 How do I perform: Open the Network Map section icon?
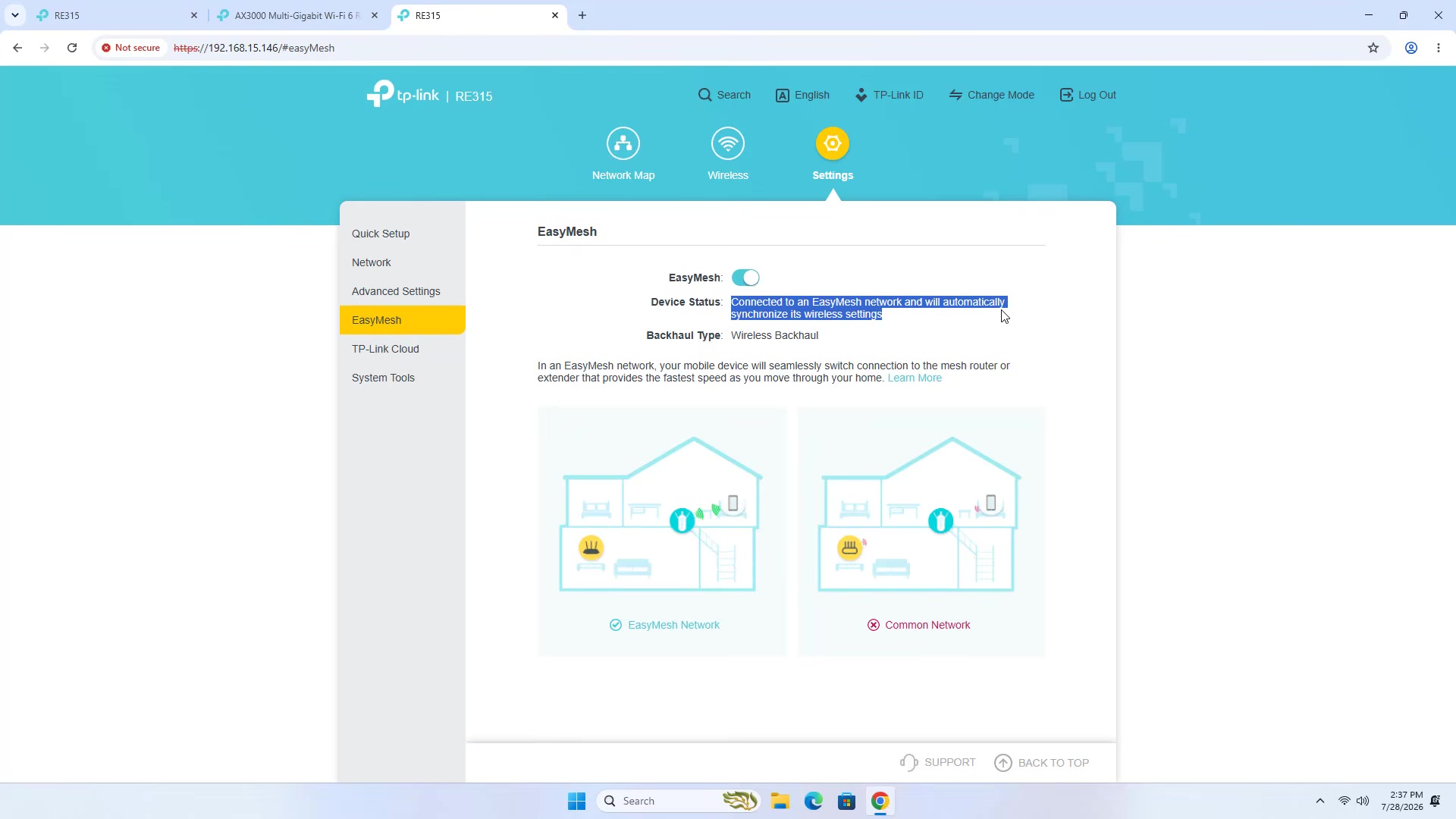point(623,143)
